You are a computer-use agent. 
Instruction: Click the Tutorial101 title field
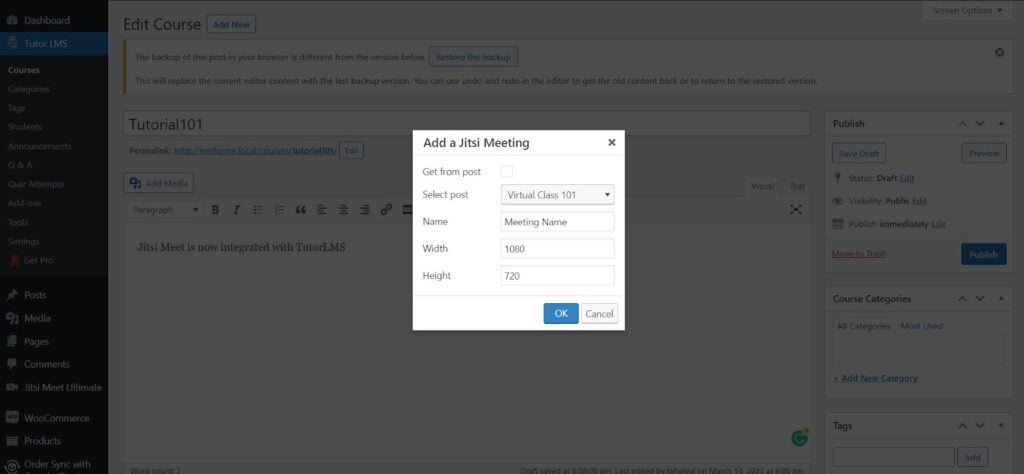pos(467,123)
